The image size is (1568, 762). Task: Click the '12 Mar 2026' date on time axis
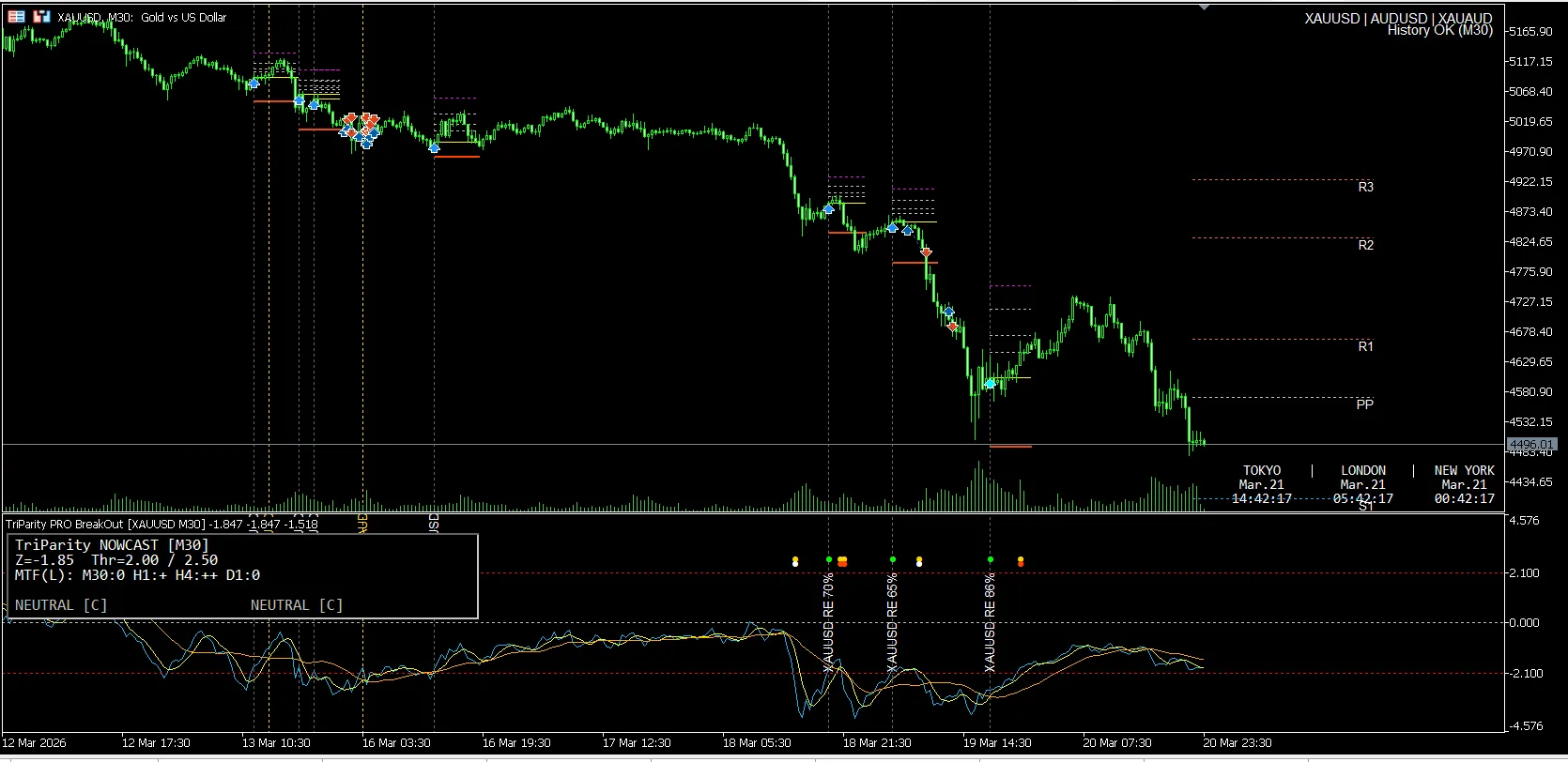34,743
